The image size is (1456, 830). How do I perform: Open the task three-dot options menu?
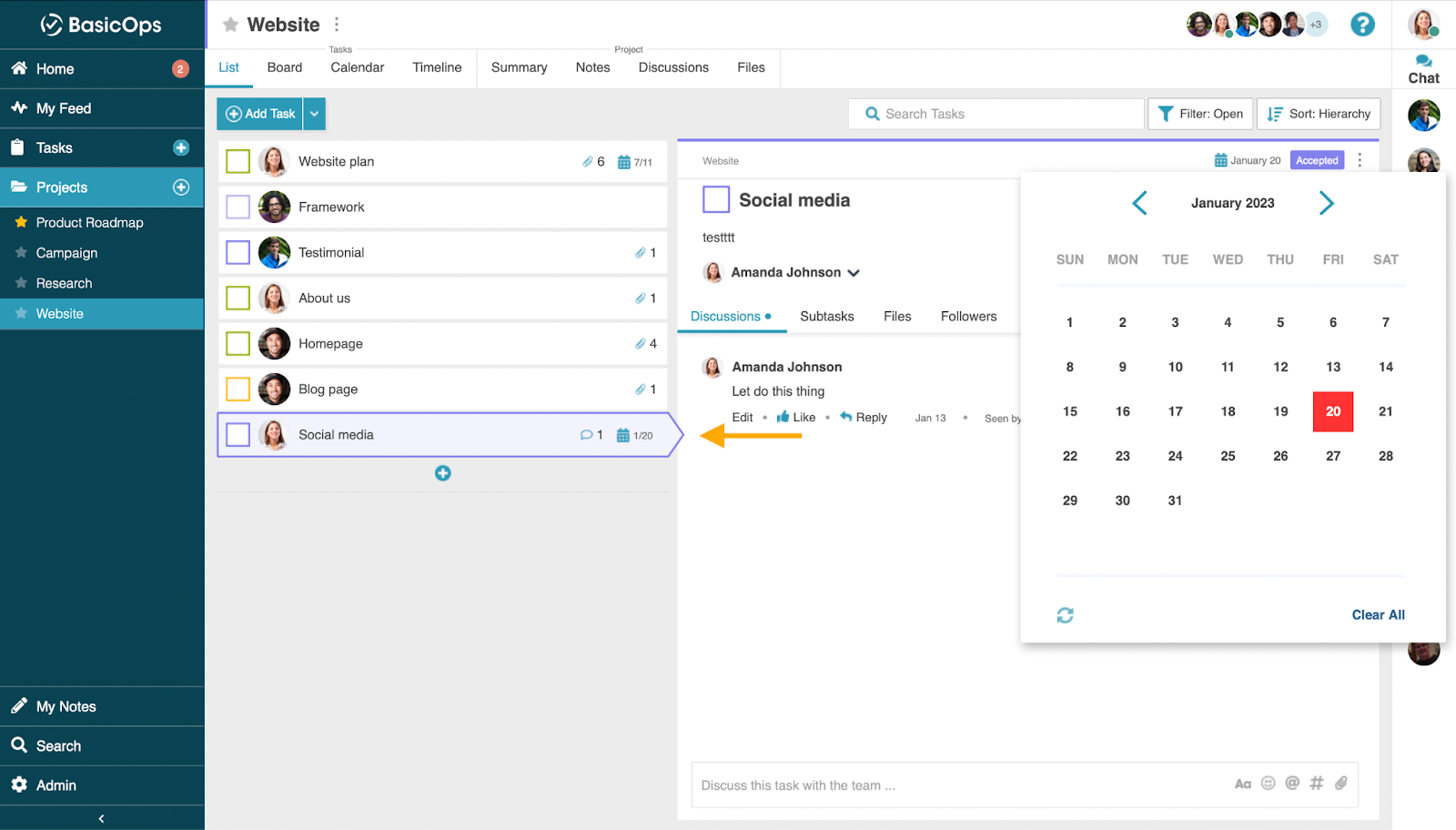pos(1360,160)
